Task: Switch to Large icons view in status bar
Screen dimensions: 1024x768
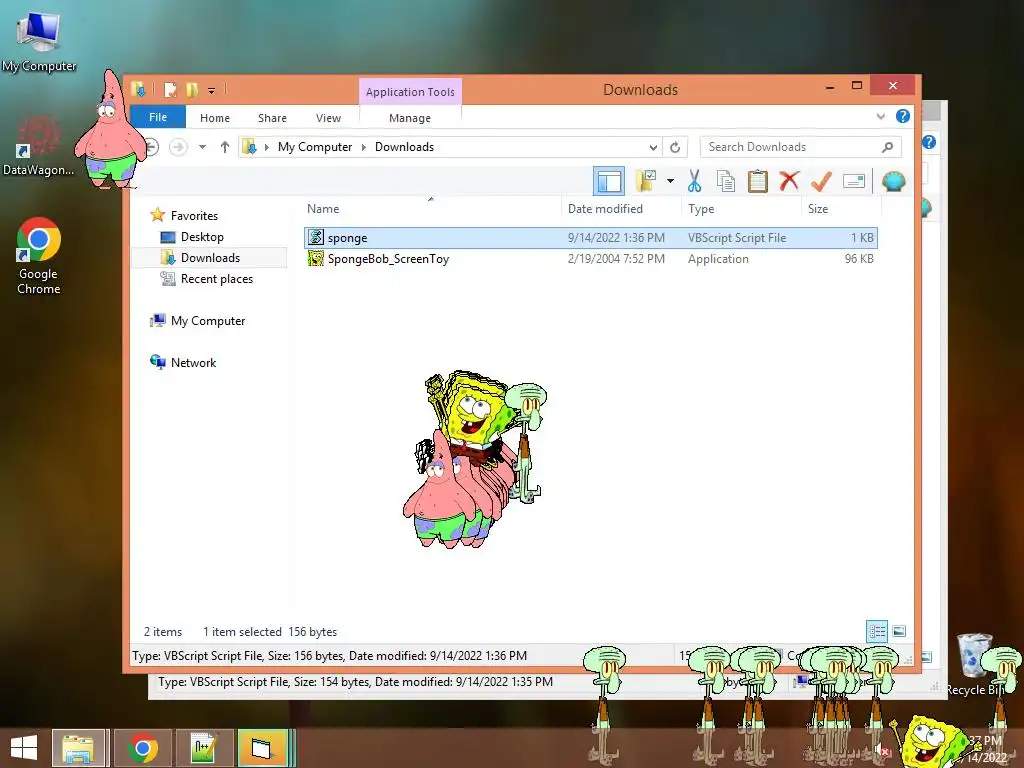Action: pyautogui.click(x=899, y=631)
